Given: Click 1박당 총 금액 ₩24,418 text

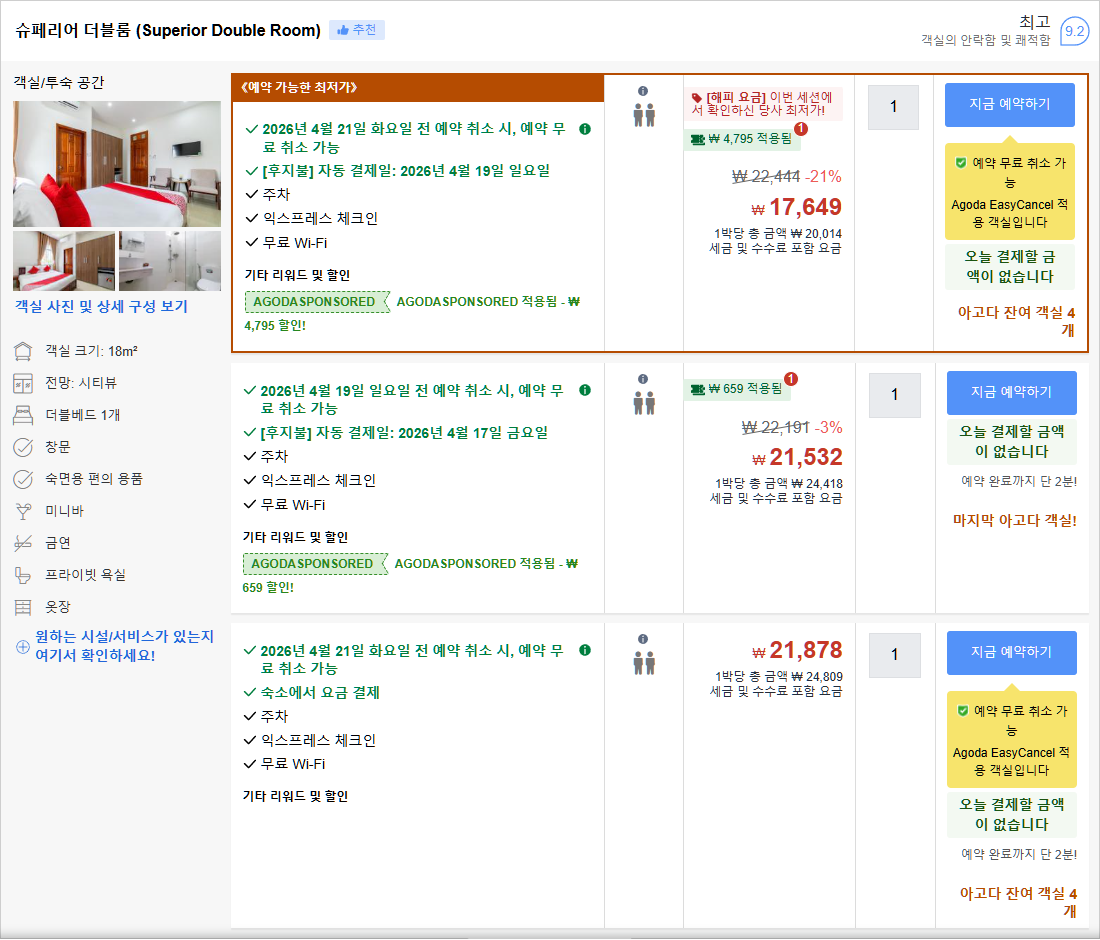Looking at the screenshot, I should (779, 484).
